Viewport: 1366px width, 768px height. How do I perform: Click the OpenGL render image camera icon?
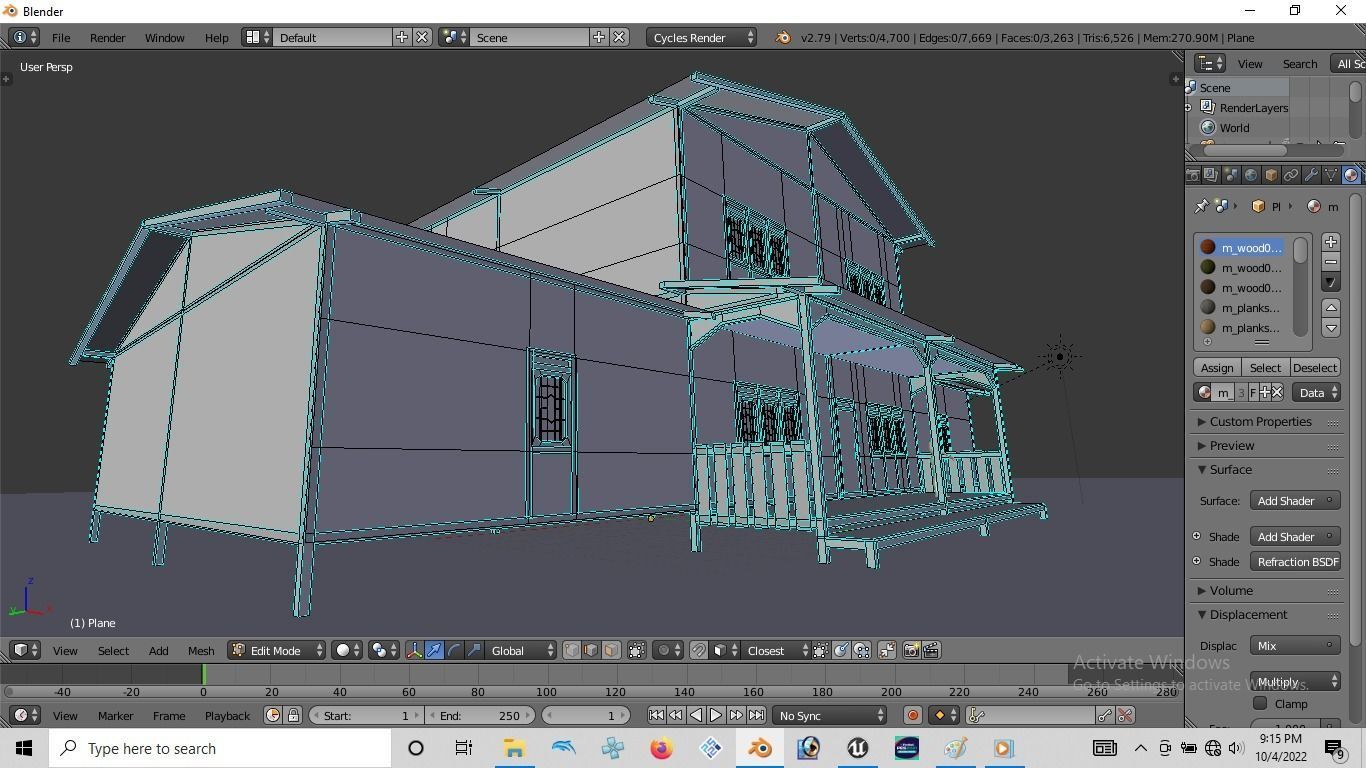click(x=911, y=650)
